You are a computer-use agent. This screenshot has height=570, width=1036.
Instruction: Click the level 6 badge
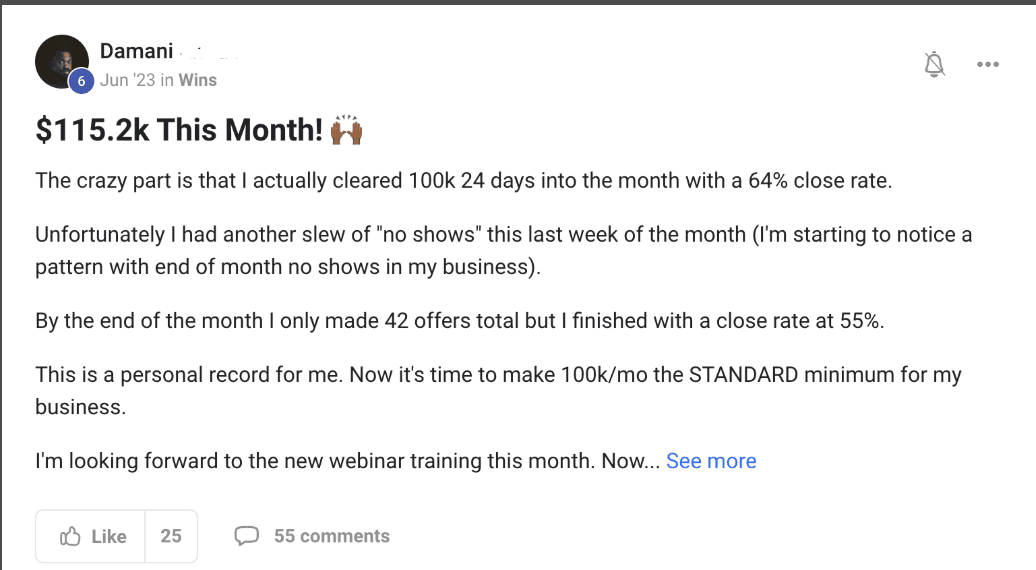81,81
